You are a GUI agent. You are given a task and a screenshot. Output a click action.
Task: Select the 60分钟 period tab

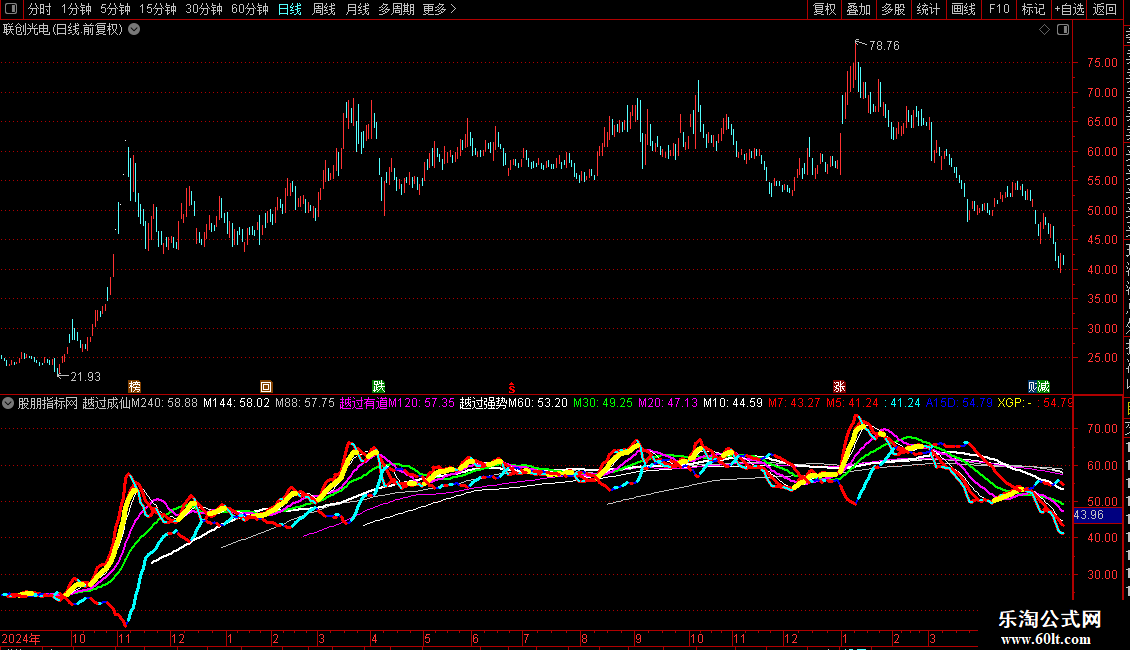coord(250,9)
